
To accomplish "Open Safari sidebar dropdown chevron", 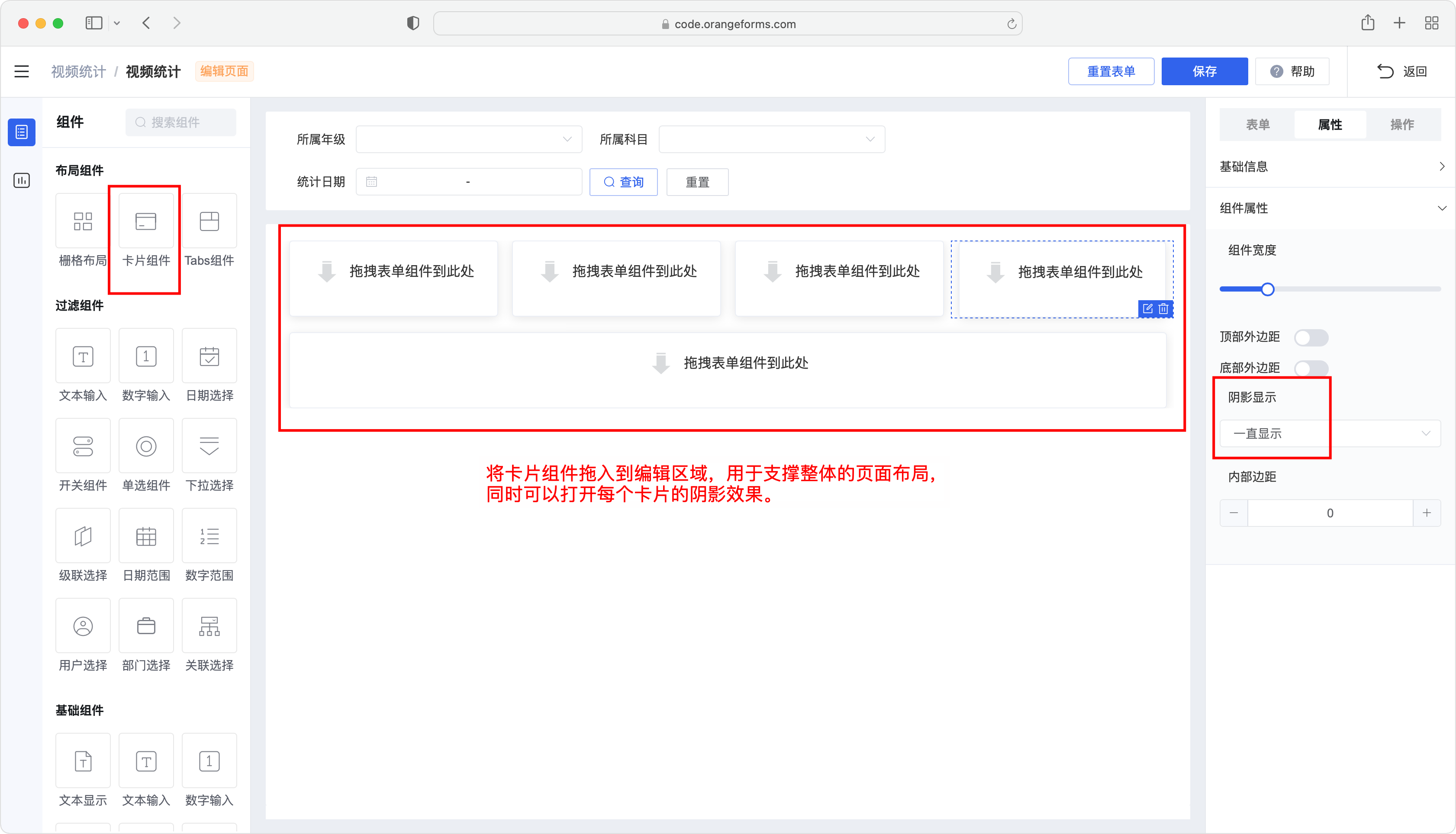I will click(117, 23).
